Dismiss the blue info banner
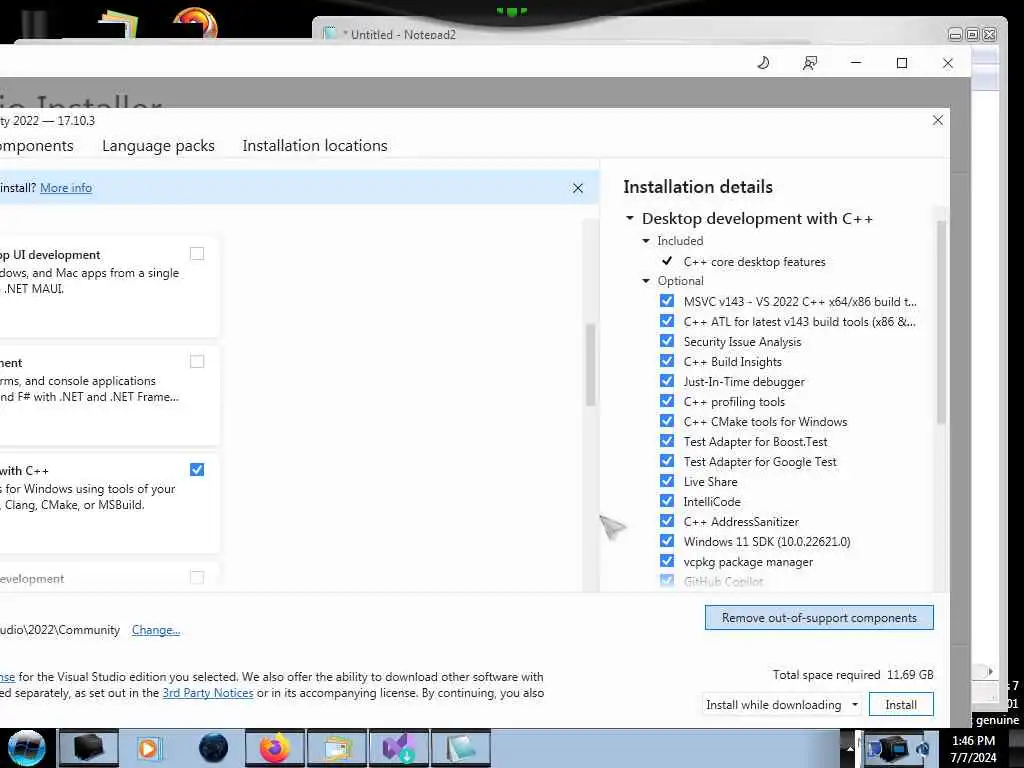This screenshot has width=1024, height=768. tap(578, 188)
